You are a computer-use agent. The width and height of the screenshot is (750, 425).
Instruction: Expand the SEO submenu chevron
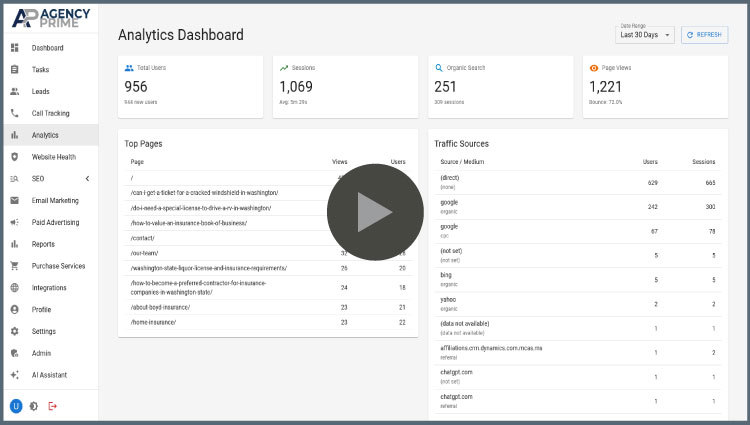87,179
